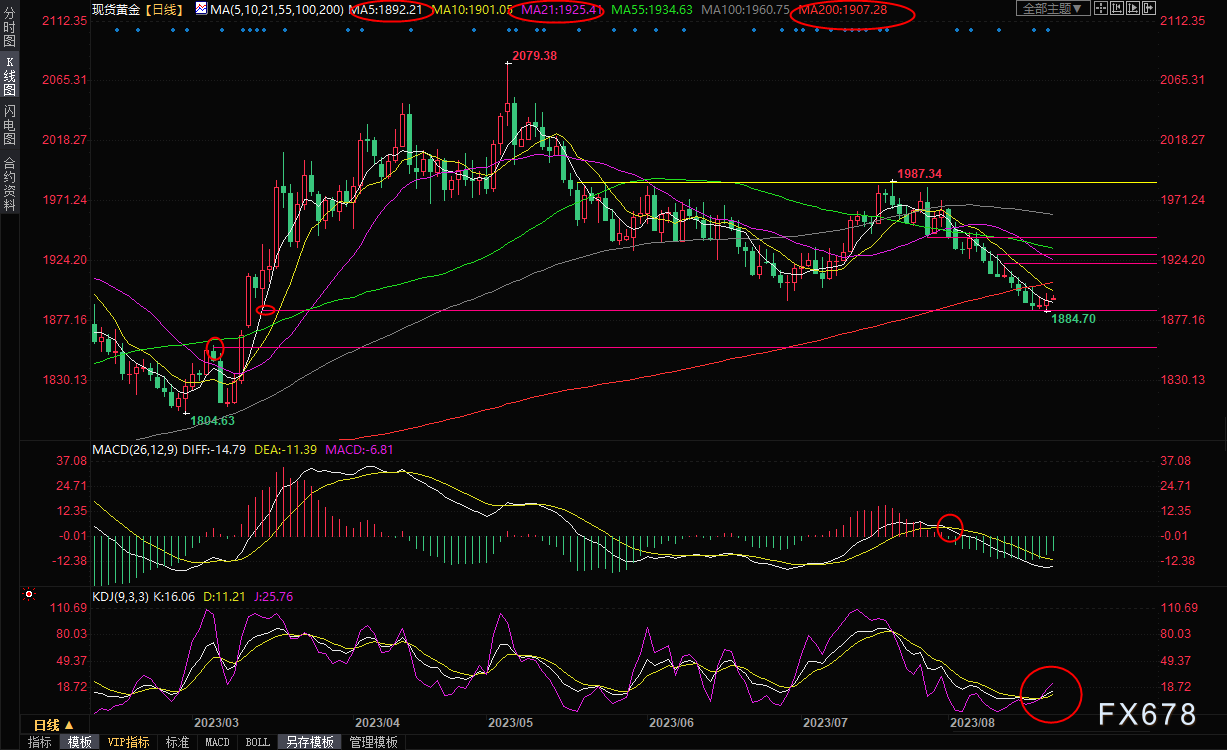The image size is (1227, 750).
Task: Open the 合约资料 contract info tab
Action: pos(10,183)
